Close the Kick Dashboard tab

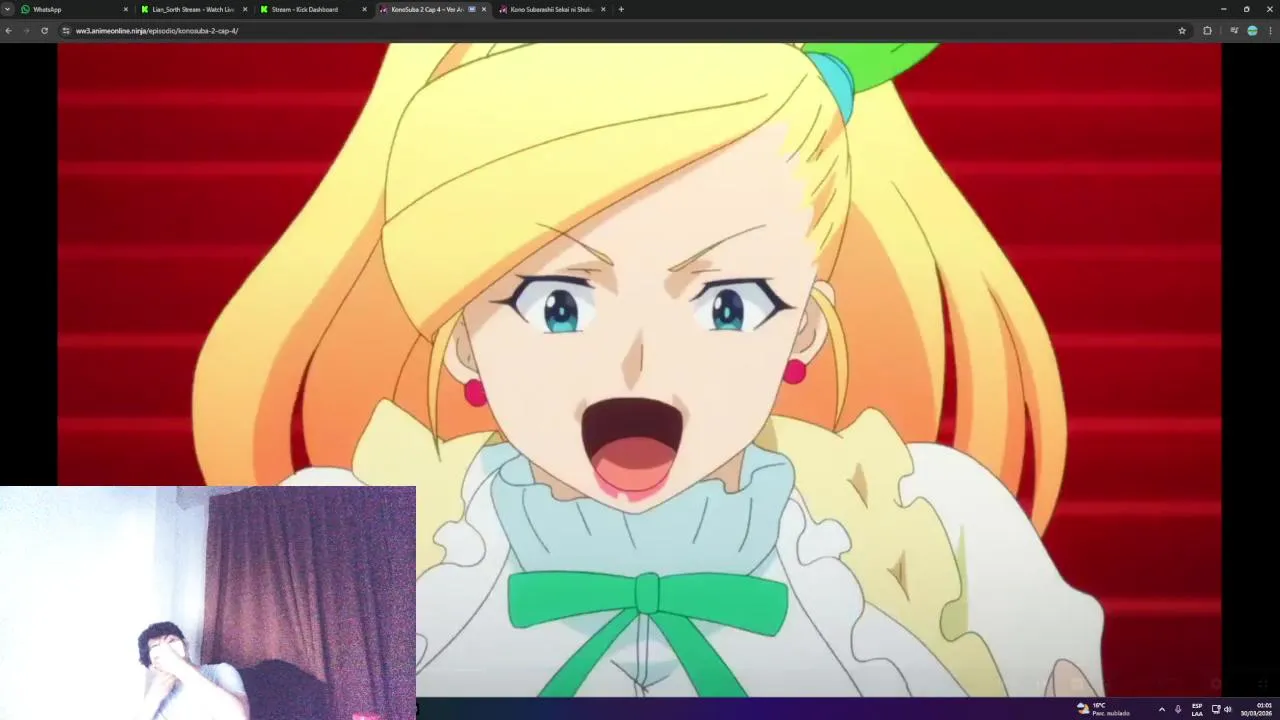tap(364, 9)
